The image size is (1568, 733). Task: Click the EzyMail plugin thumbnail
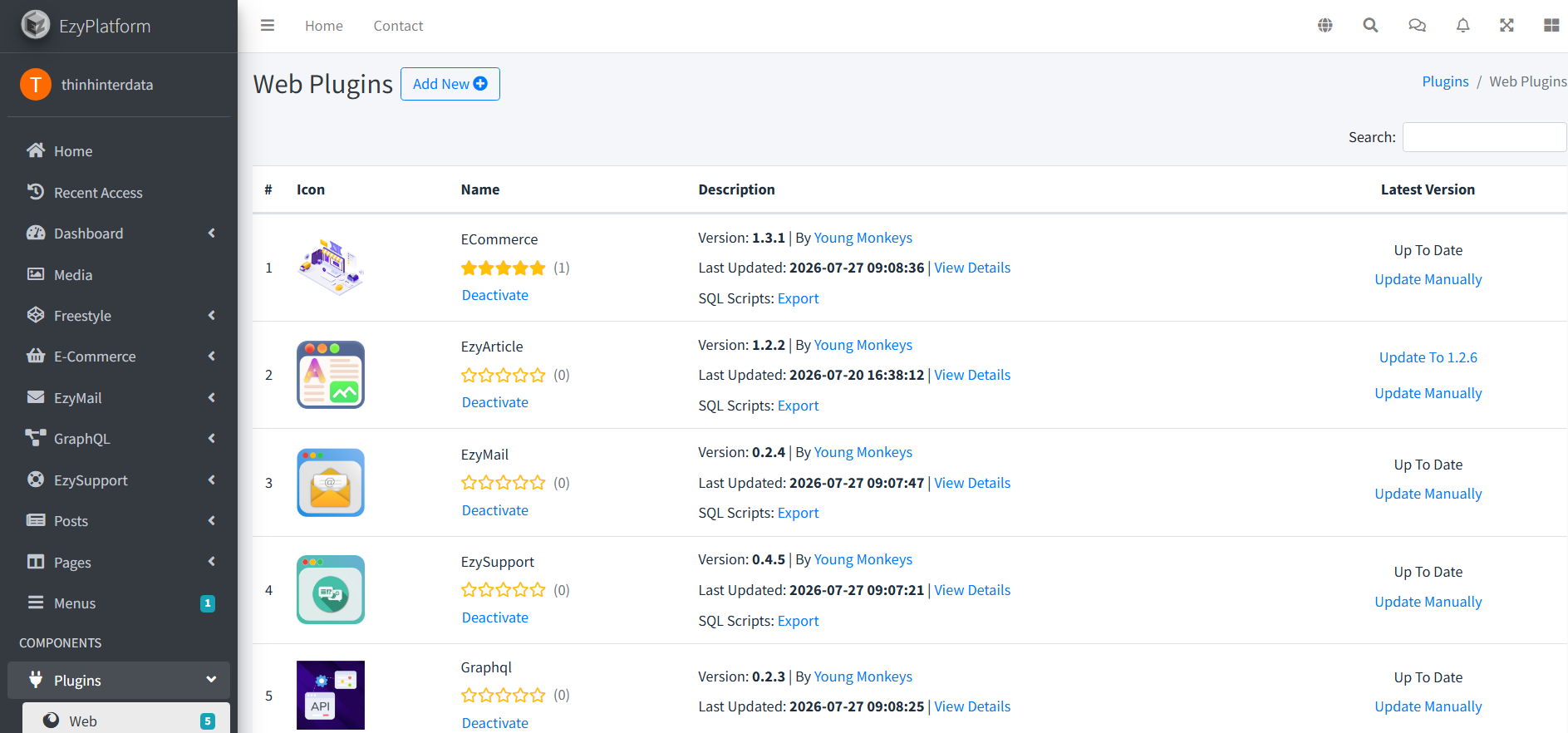[x=331, y=483]
